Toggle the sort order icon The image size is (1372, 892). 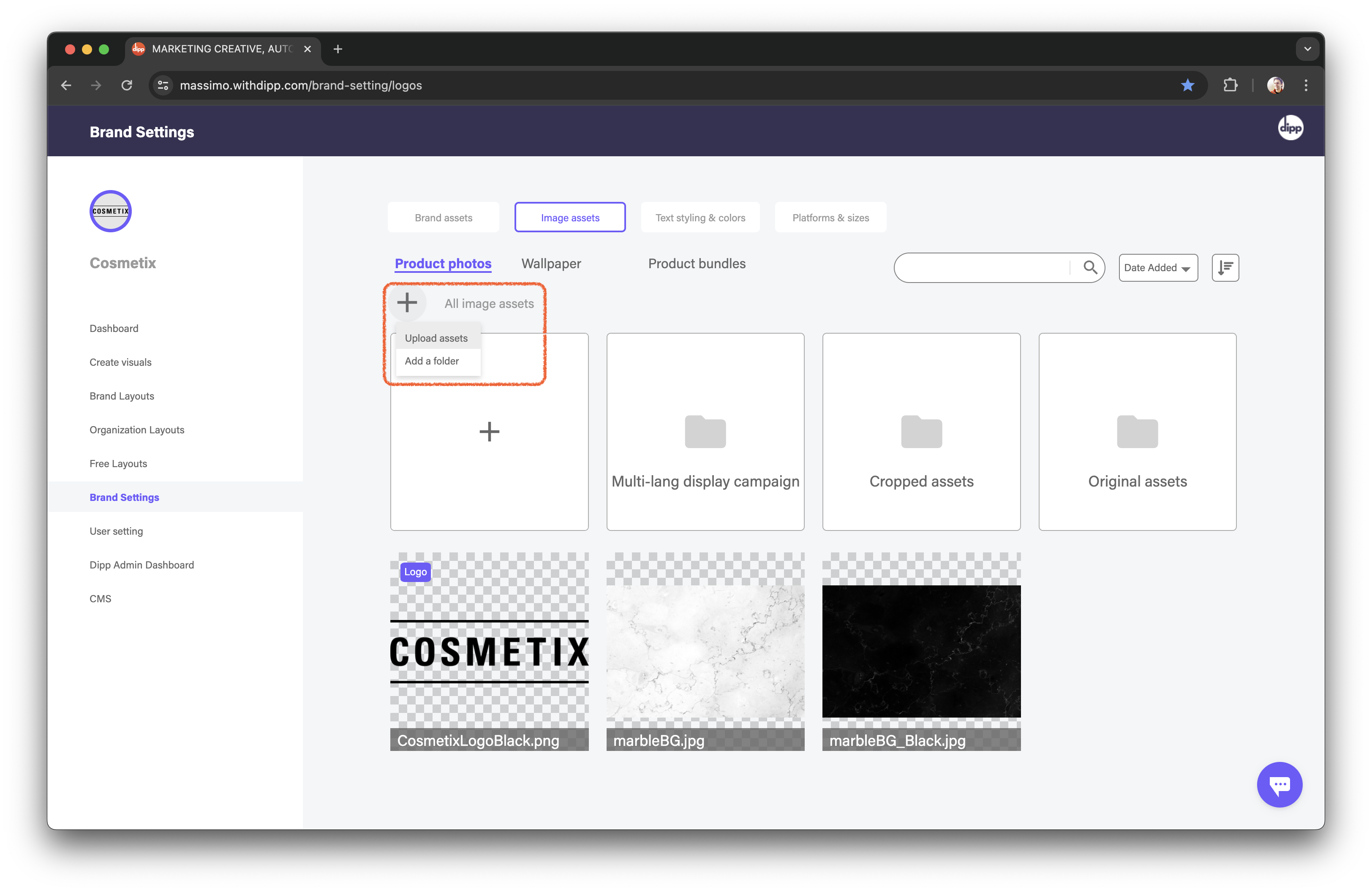pos(1225,267)
